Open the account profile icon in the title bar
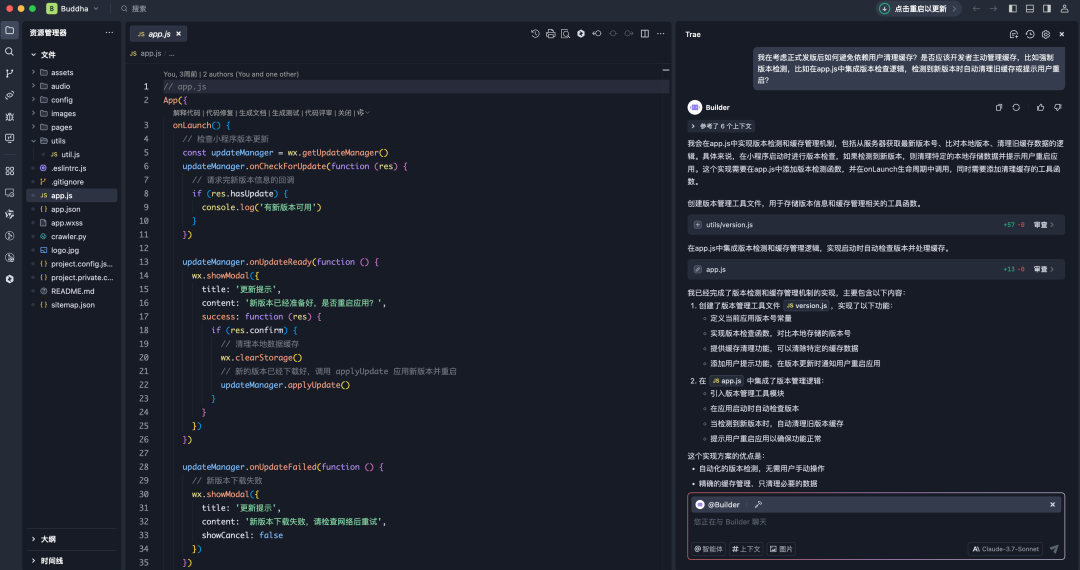The image size is (1080, 570). (1064, 9)
